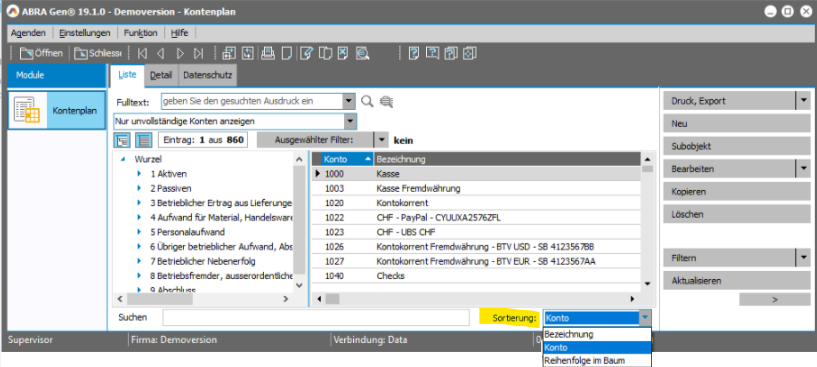The image size is (817, 367).
Task: Jump to the last record arrow
Action: 199,53
